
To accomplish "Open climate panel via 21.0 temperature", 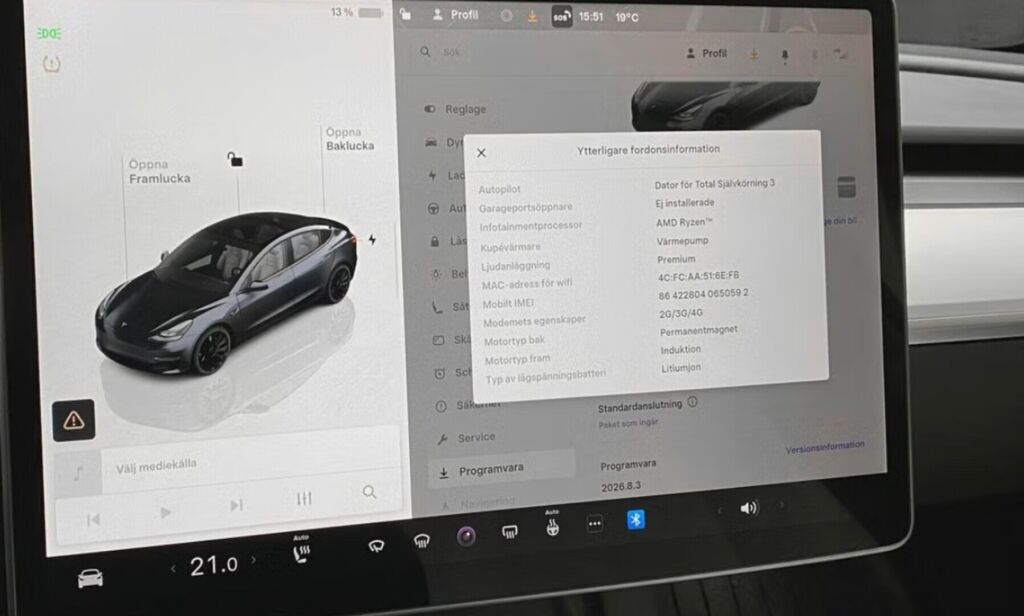I will tap(214, 565).
